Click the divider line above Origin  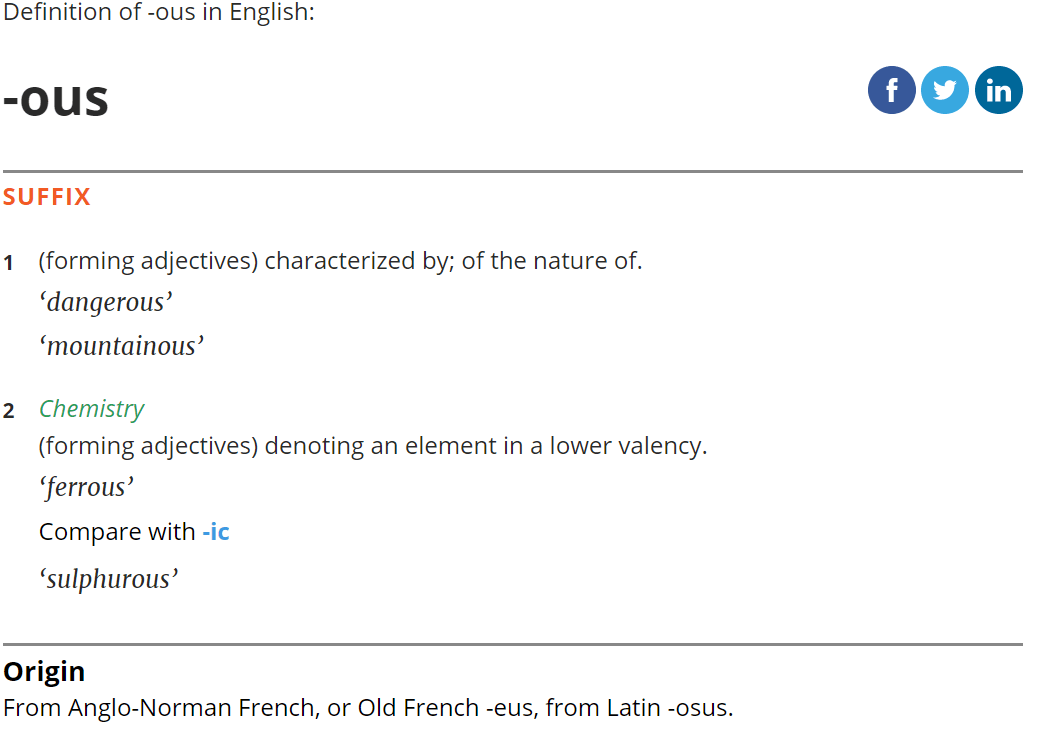pos(512,644)
